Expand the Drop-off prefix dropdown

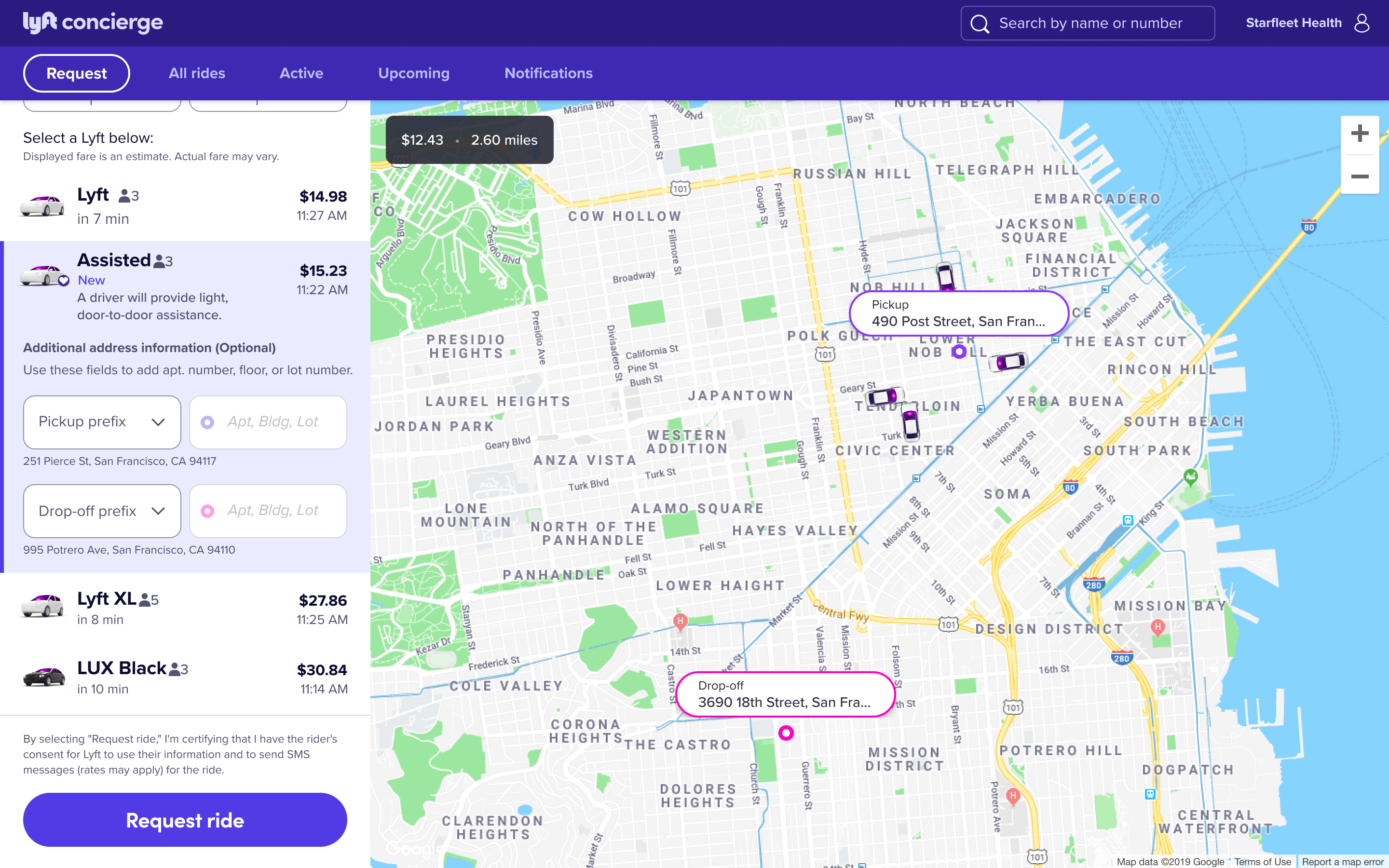[x=102, y=511]
